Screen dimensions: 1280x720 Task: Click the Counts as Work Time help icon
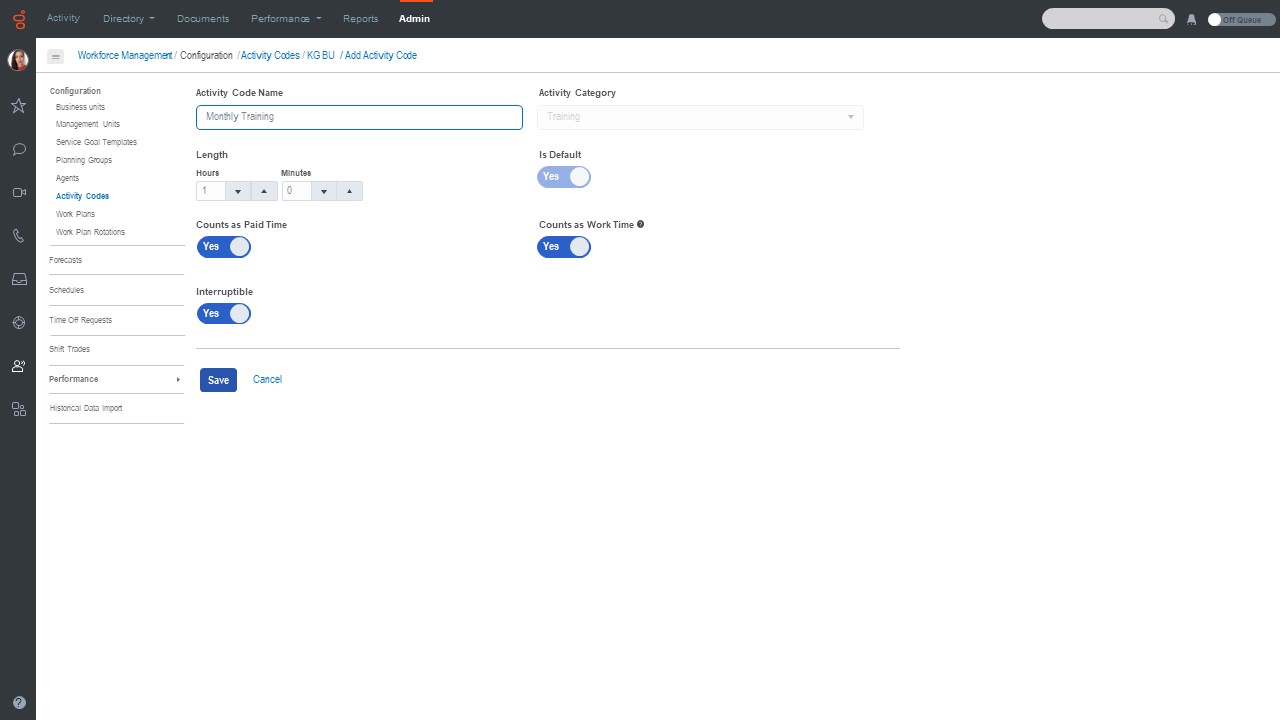[x=640, y=224]
